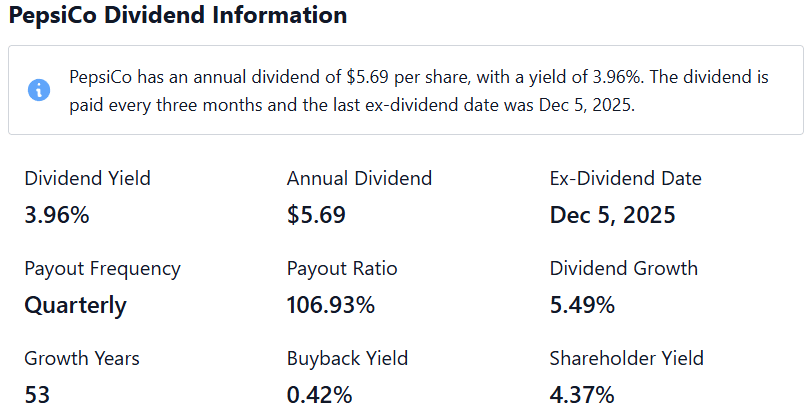Click the PepsiCo Dividend Information heading
Viewport: 807px width, 415px height.
click(x=178, y=15)
